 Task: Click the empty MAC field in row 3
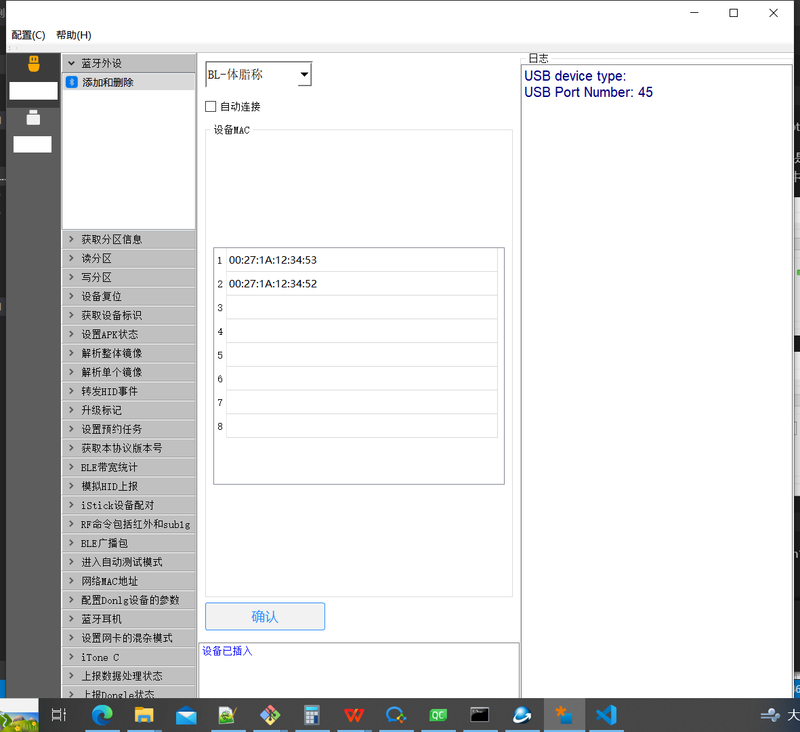coord(362,307)
